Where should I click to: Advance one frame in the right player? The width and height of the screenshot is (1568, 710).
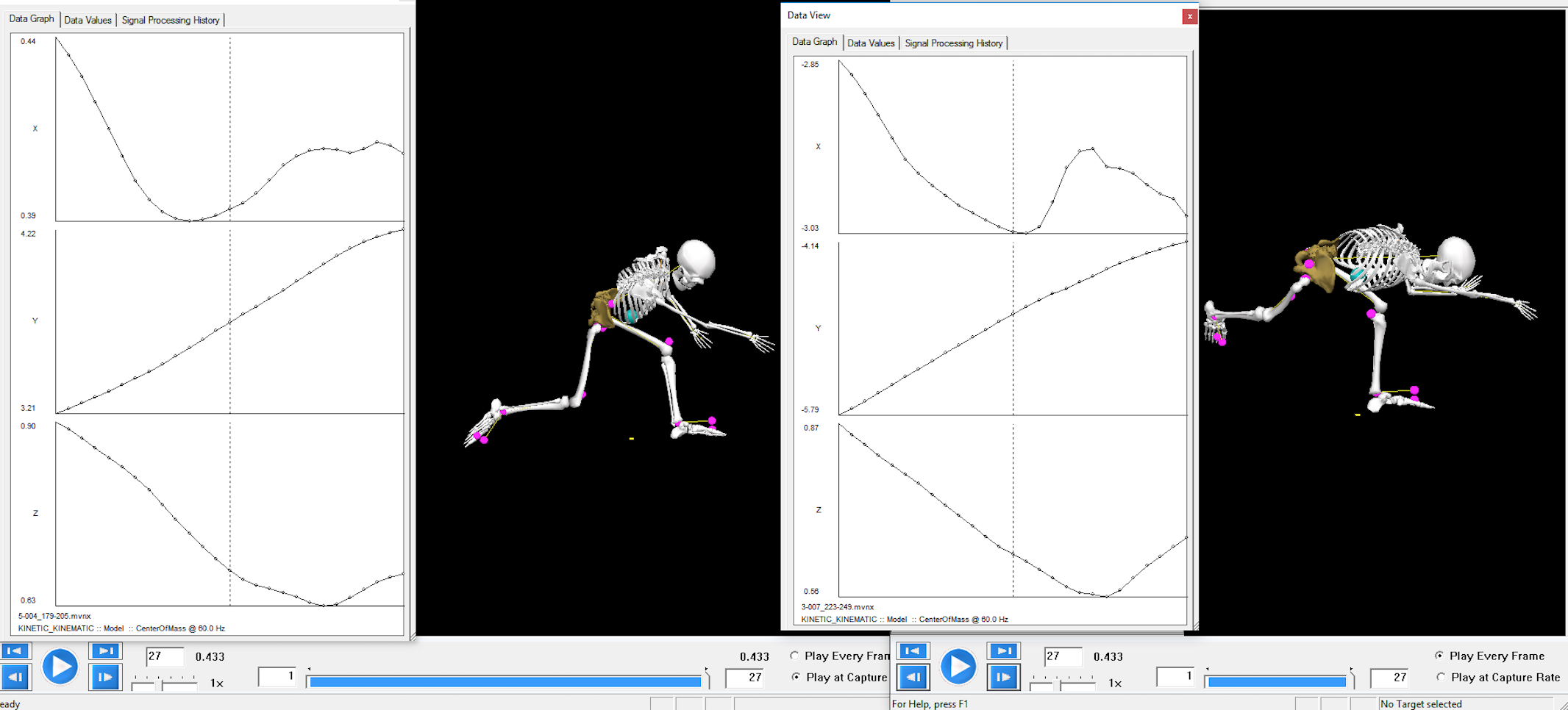click(1004, 677)
